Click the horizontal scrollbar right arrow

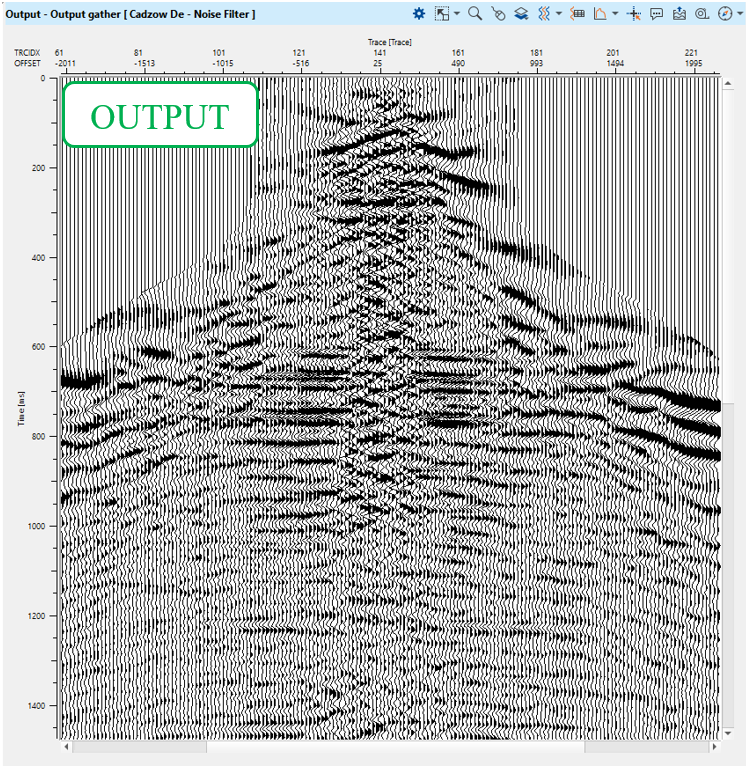click(x=714, y=746)
